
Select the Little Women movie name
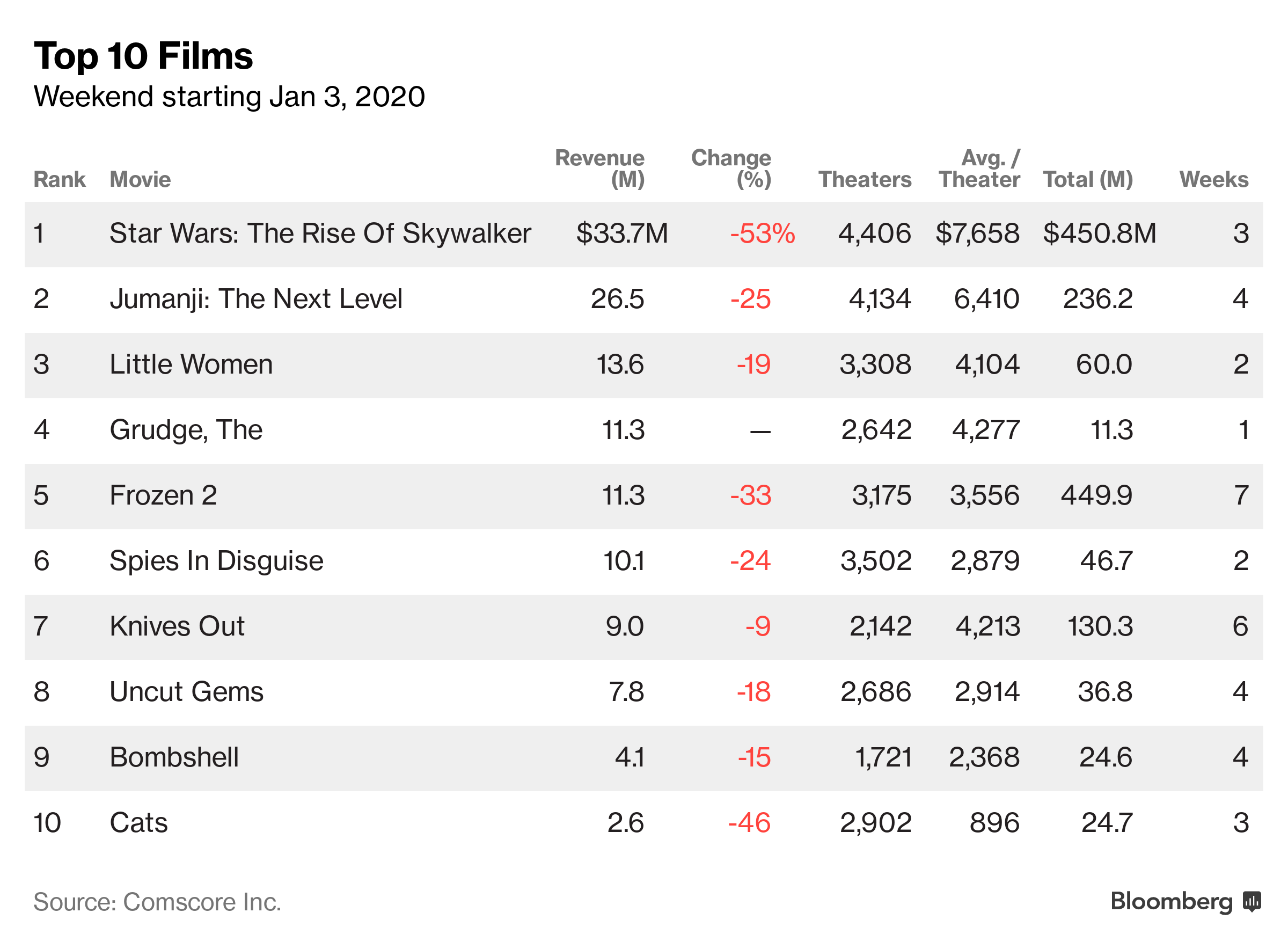[191, 364]
